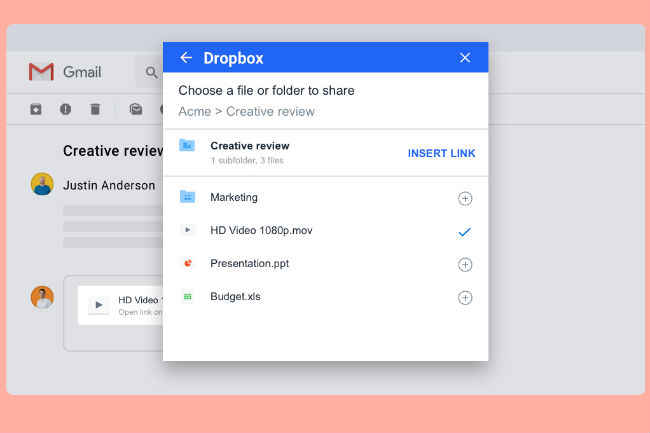The image size is (650, 433).
Task: Click the Justin Anderson sender name
Action: pos(109,185)
